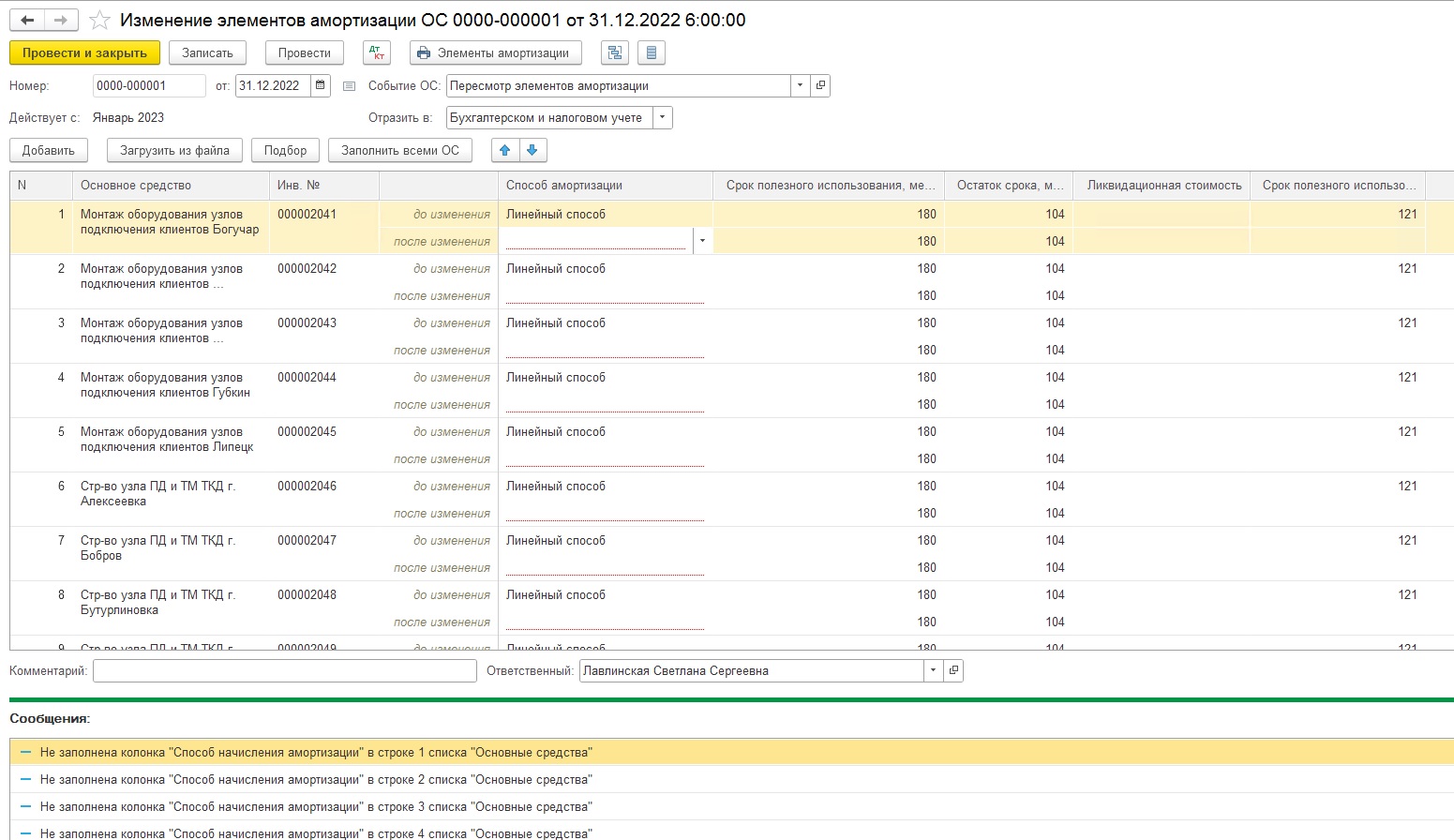Select inventory number 000002044
Screen dimensions: 1454x840
pos(307,377)
